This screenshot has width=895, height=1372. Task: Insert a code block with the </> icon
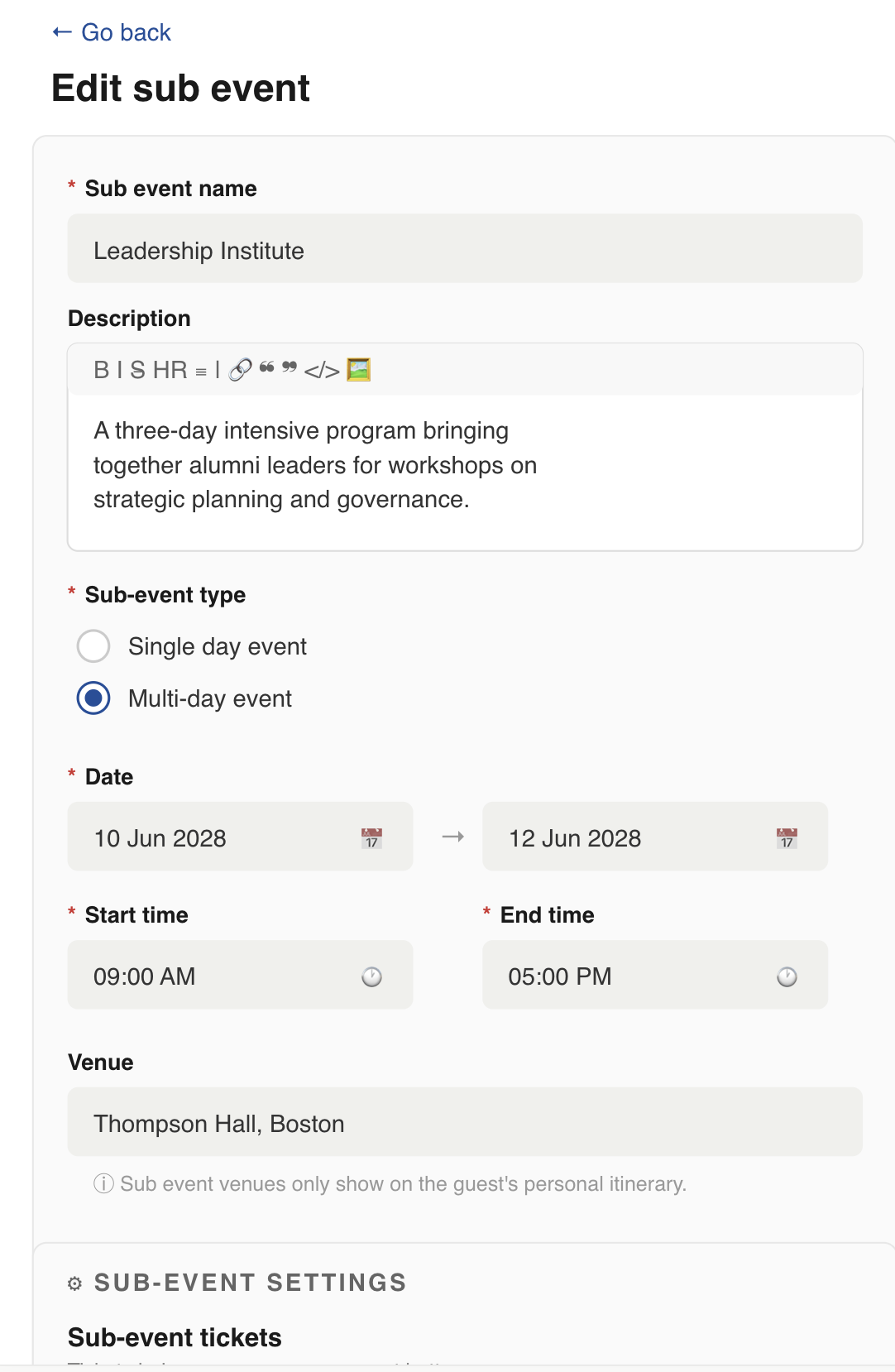pos(322,371)
